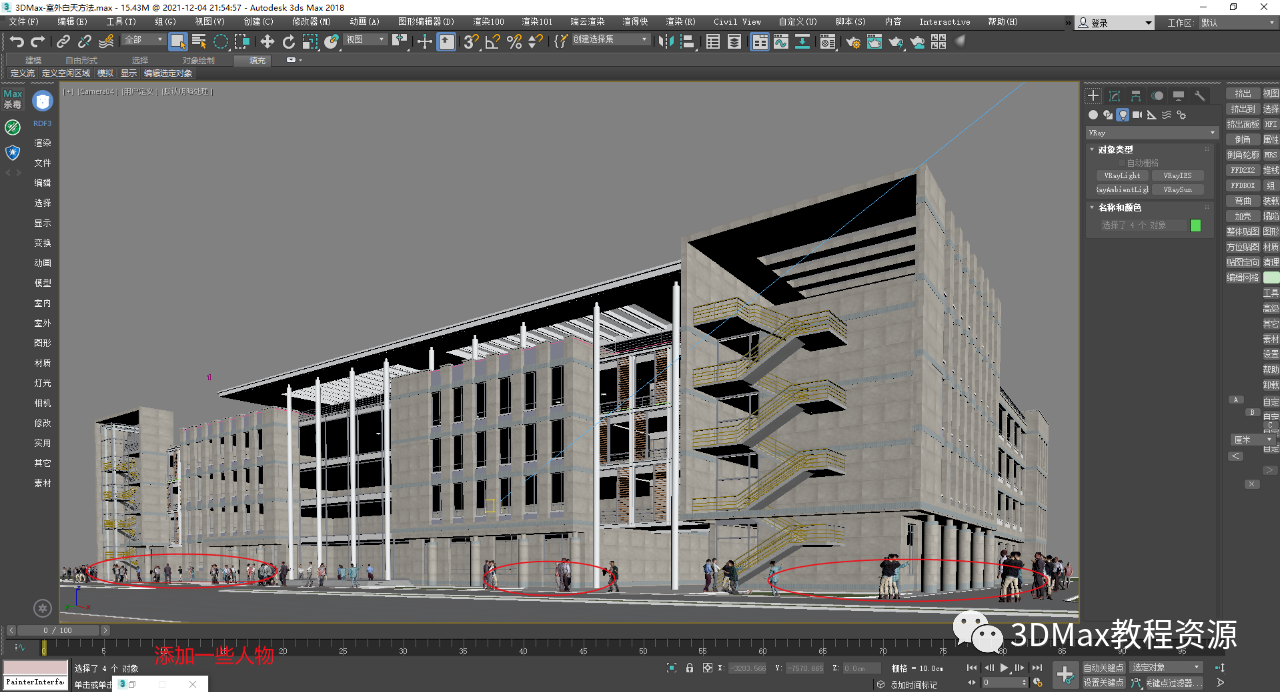The height and width of the screenshot is (692, 1280).
Task: Open reference coordinate 视图 dropdown
Action: (364, 40)
